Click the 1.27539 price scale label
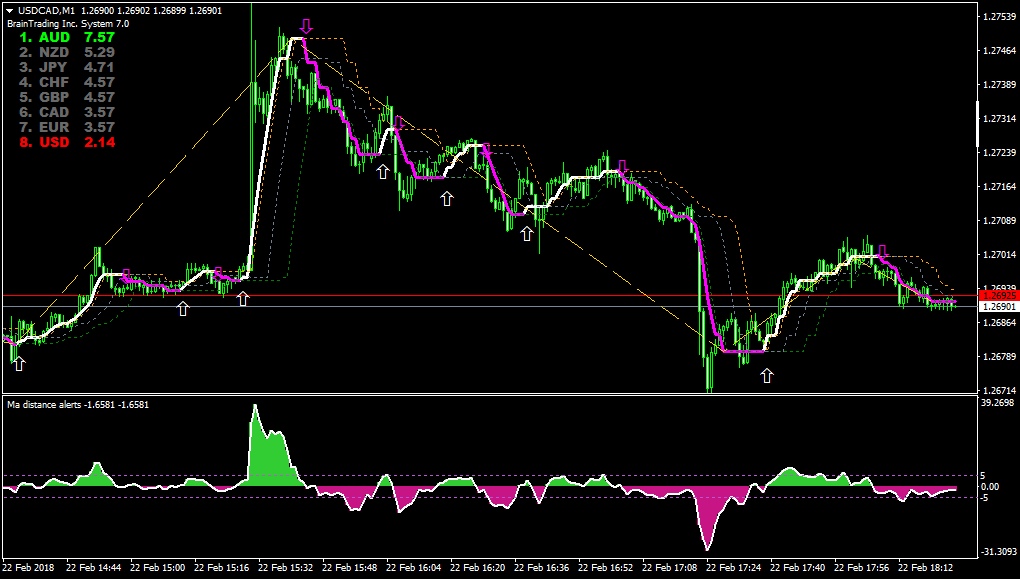This screenshot has height=579, width=1020. pos(1000,17)
